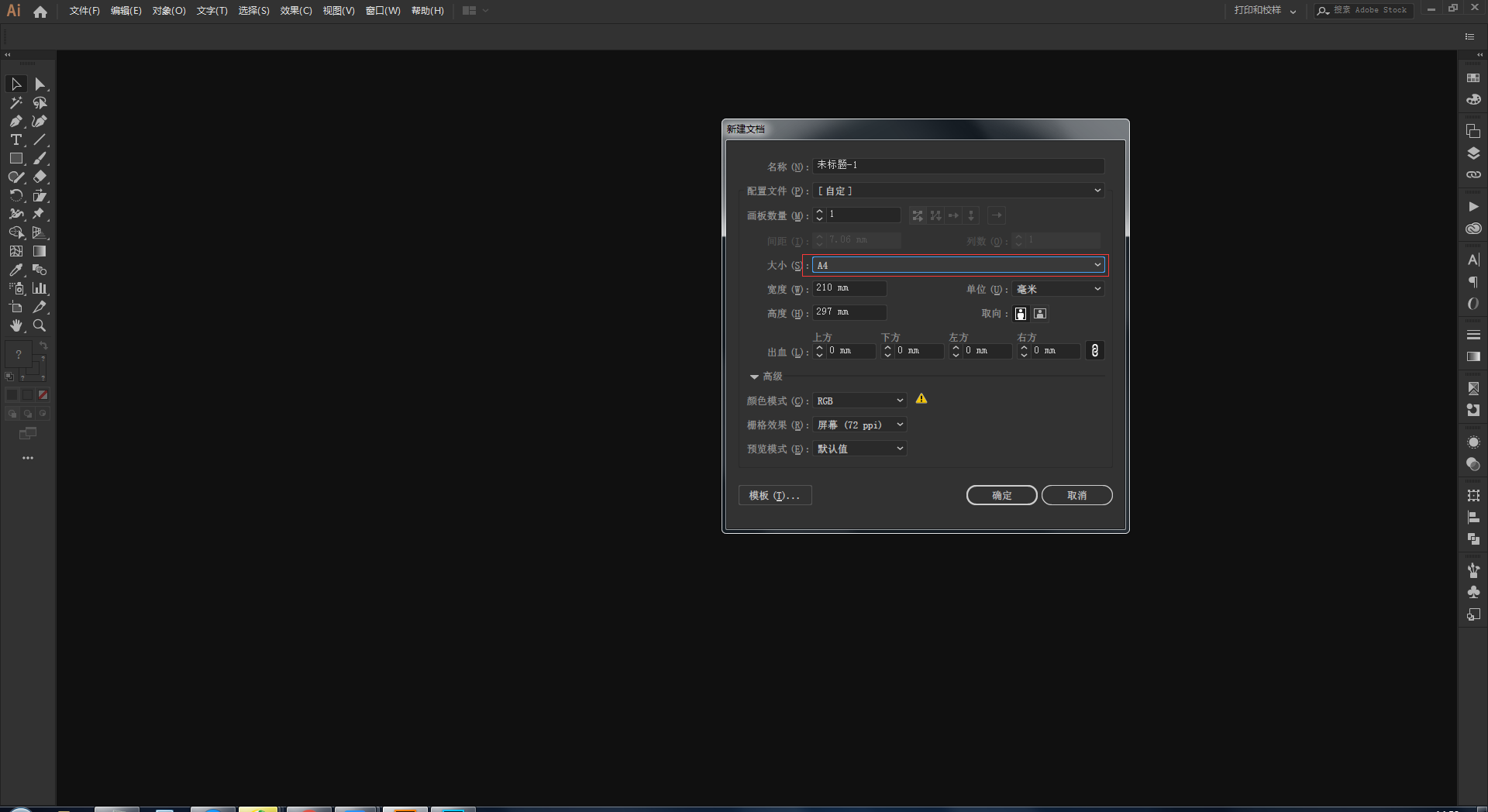Select the Scale tool
Viewport: 1488px width, 812px height.
pyautogui.click(x=40, y=195)
